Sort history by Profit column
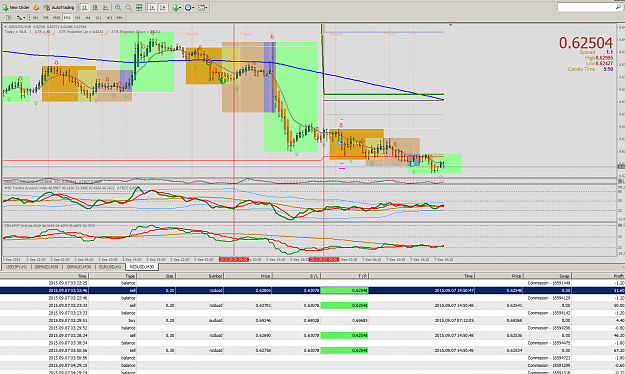Screen dimensions: 625x374 (x=598, y=276)
